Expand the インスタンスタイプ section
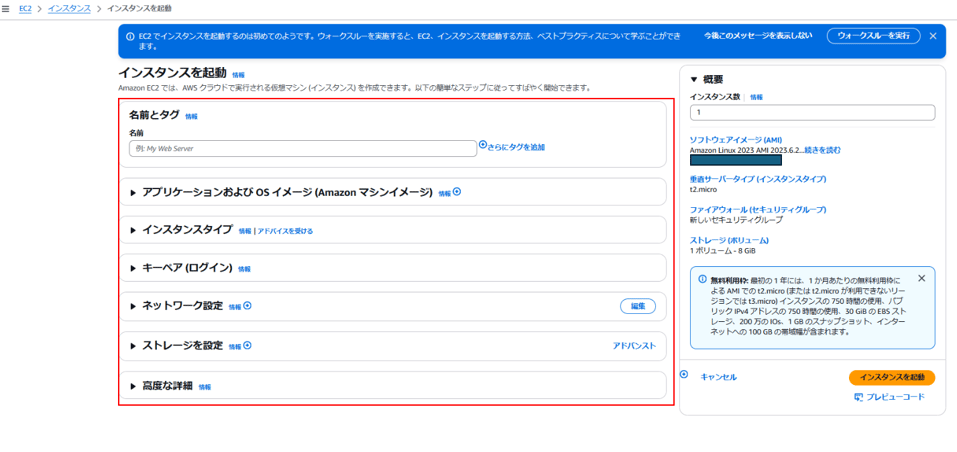Image resolution: width=957 pixels, height=452 pixels. pos(133,231)
